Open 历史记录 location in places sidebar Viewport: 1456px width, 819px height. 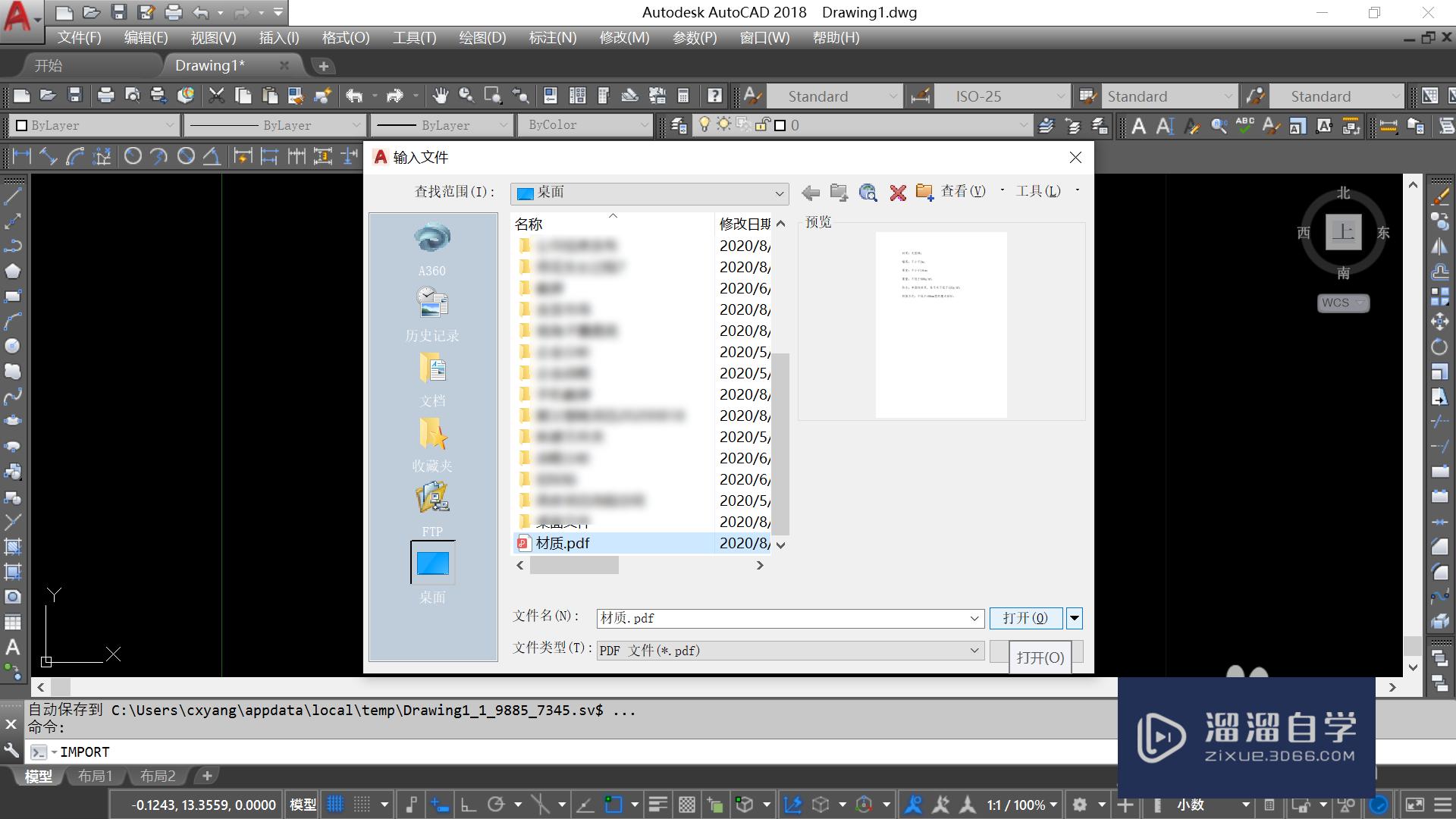(432, 314)
